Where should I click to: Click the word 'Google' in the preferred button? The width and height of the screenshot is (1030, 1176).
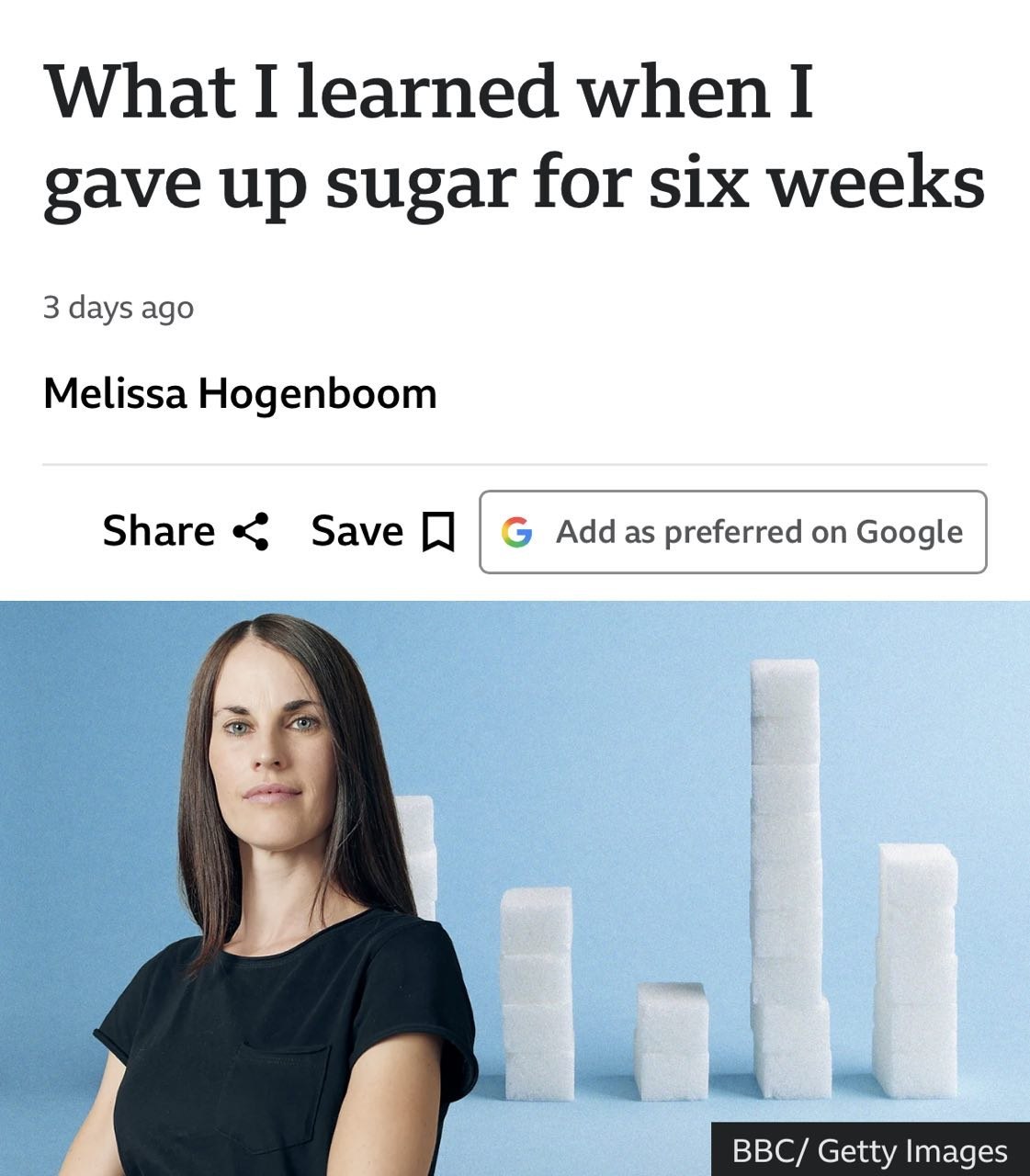[x=910, y=532]
